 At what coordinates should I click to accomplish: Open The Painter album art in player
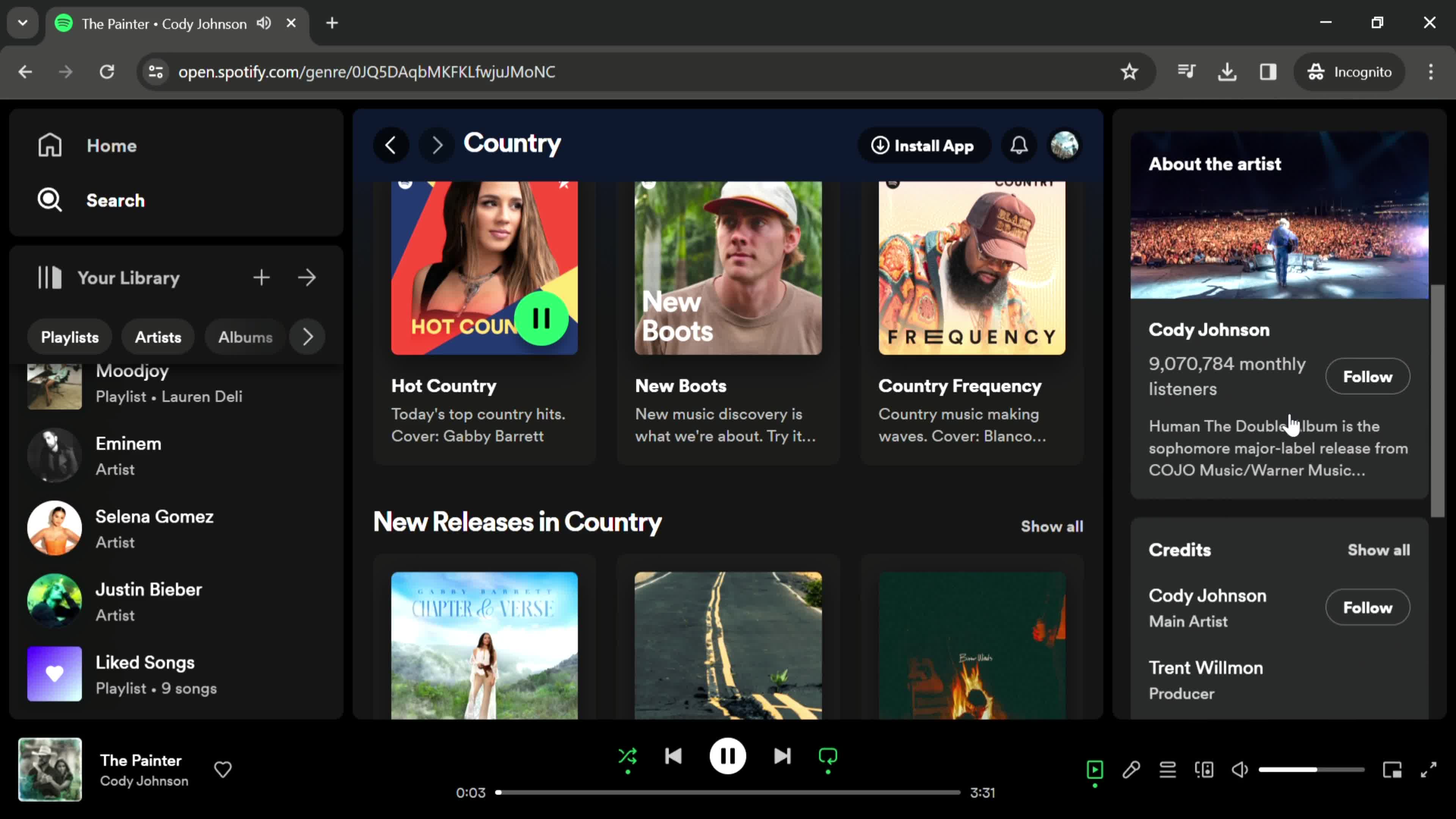coord(50,769)
